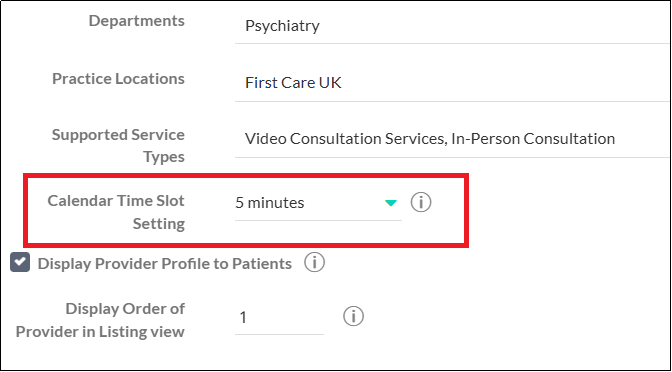Open info icon beside Calendar Time Slot dropdown
This screenshot has width=672, height=372.
click(x=421, y=202)
